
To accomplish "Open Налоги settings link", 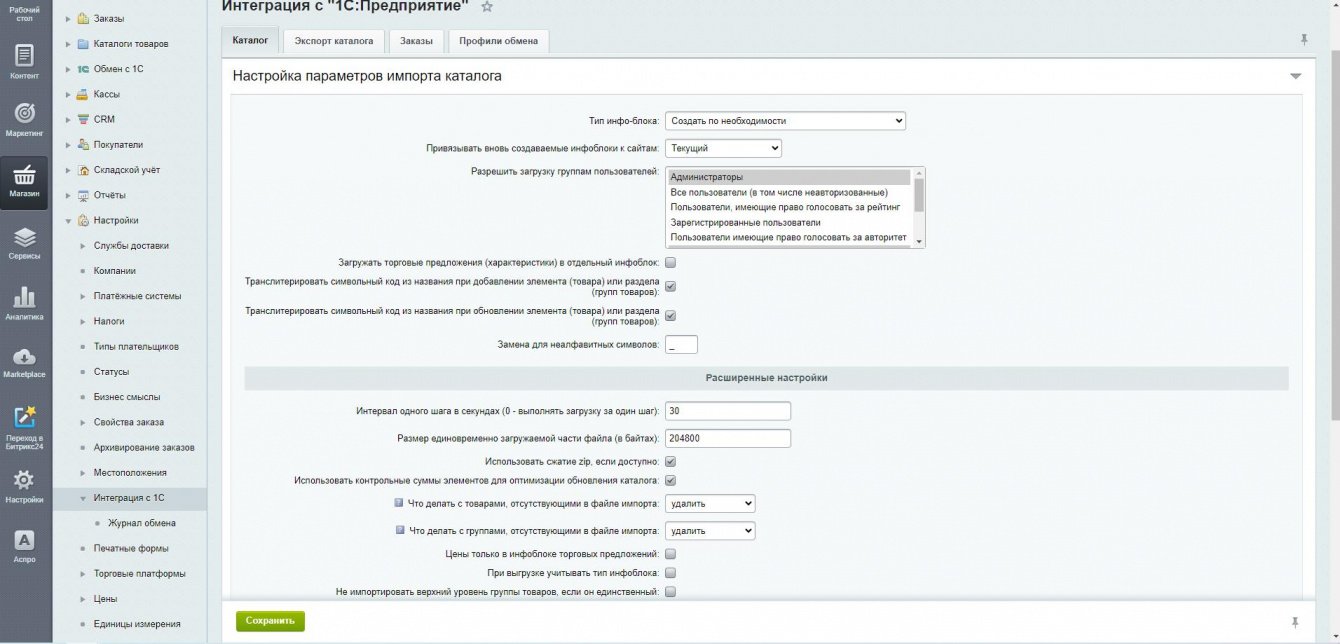I will click(109, 321).
